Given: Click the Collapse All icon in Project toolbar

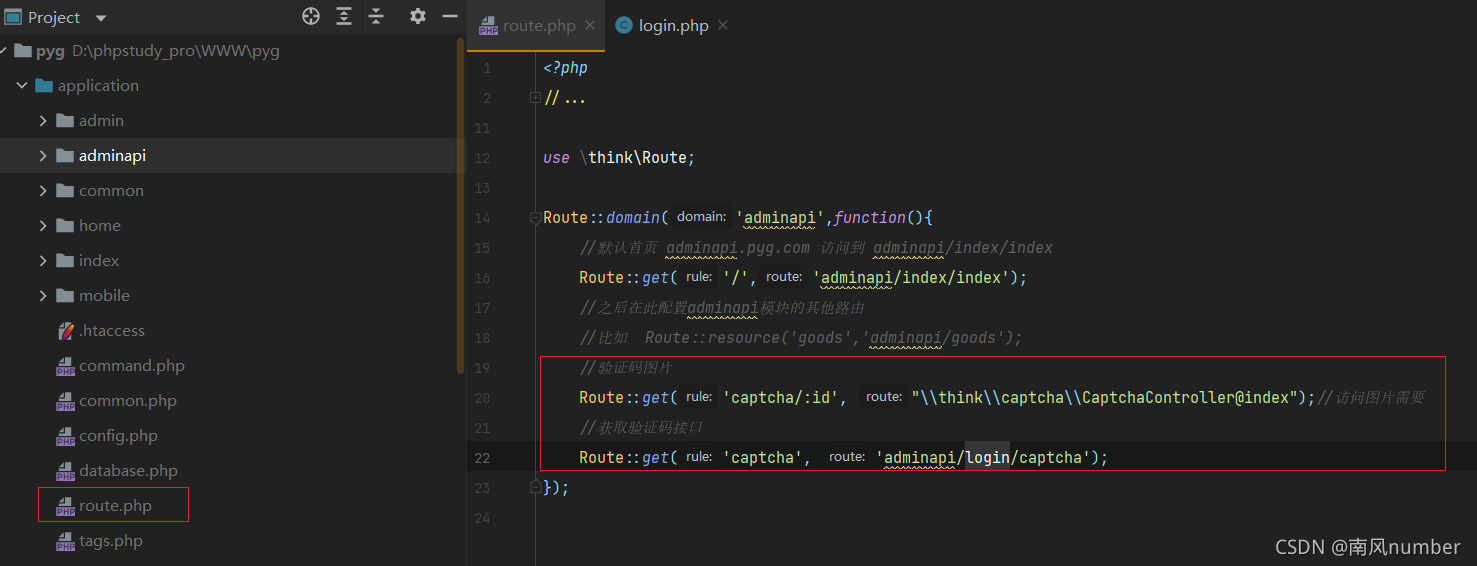Looking at the screenshot, I should click(376, 16).
